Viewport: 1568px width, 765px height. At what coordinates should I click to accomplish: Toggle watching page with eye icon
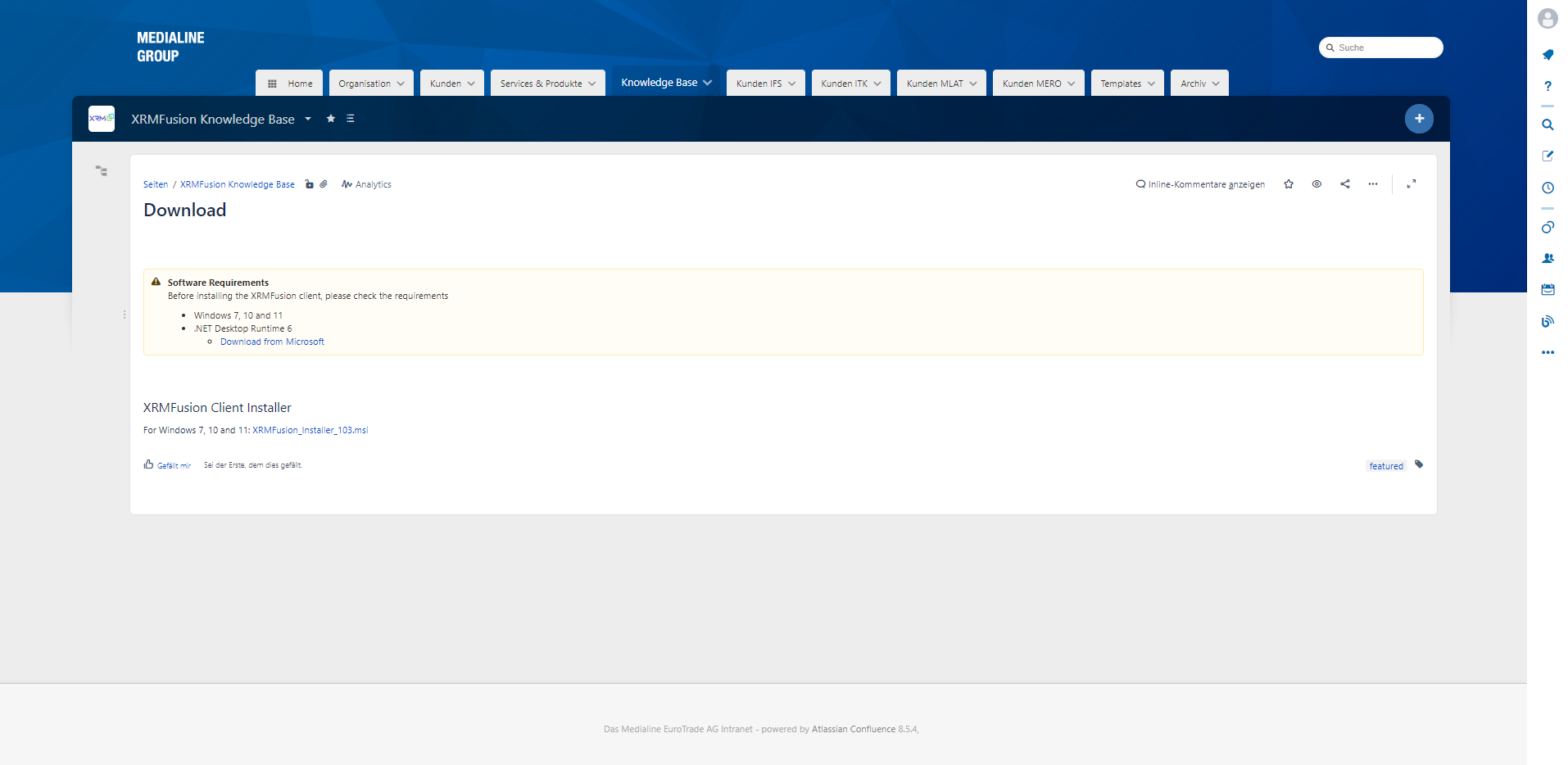coord(1316,184)
